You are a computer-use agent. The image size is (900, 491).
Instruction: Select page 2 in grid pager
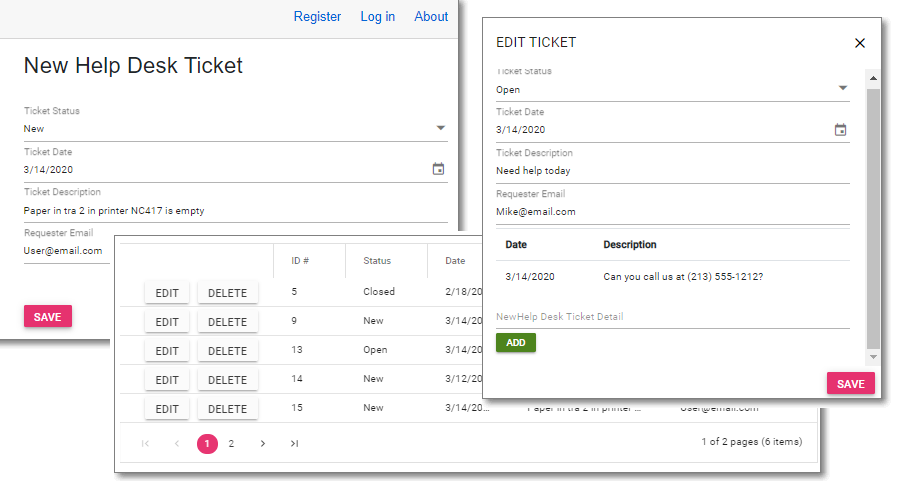coord(231,443)
